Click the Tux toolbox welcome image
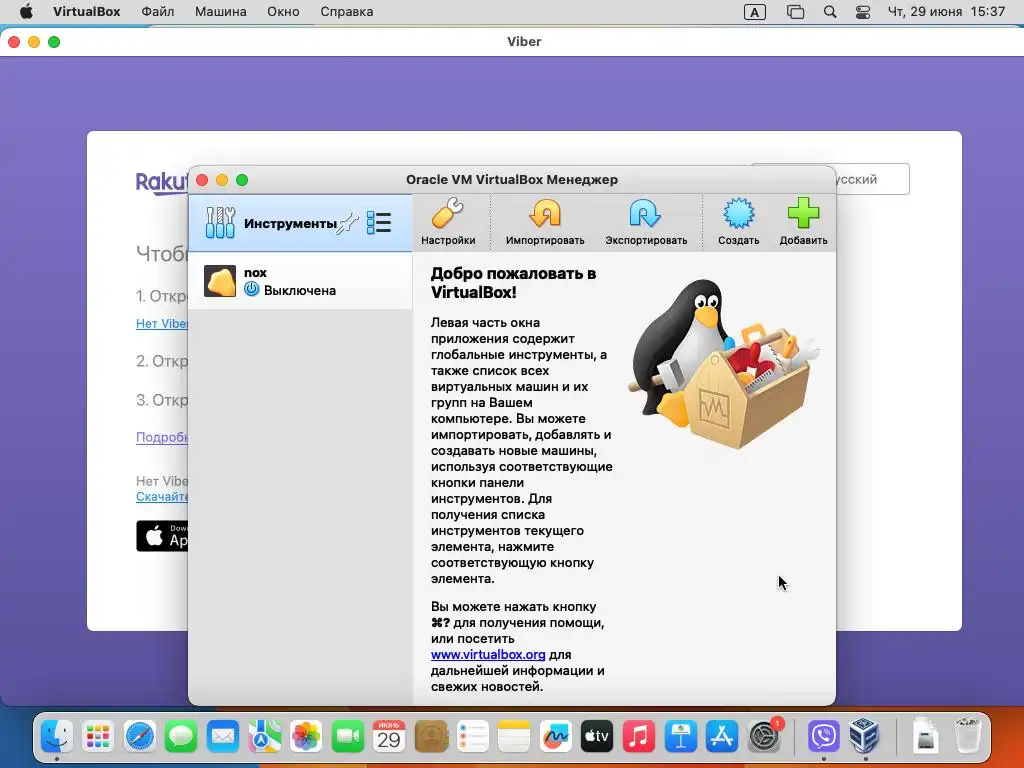Viewport: 1024px width, 768px height. (x=724, y=363)
